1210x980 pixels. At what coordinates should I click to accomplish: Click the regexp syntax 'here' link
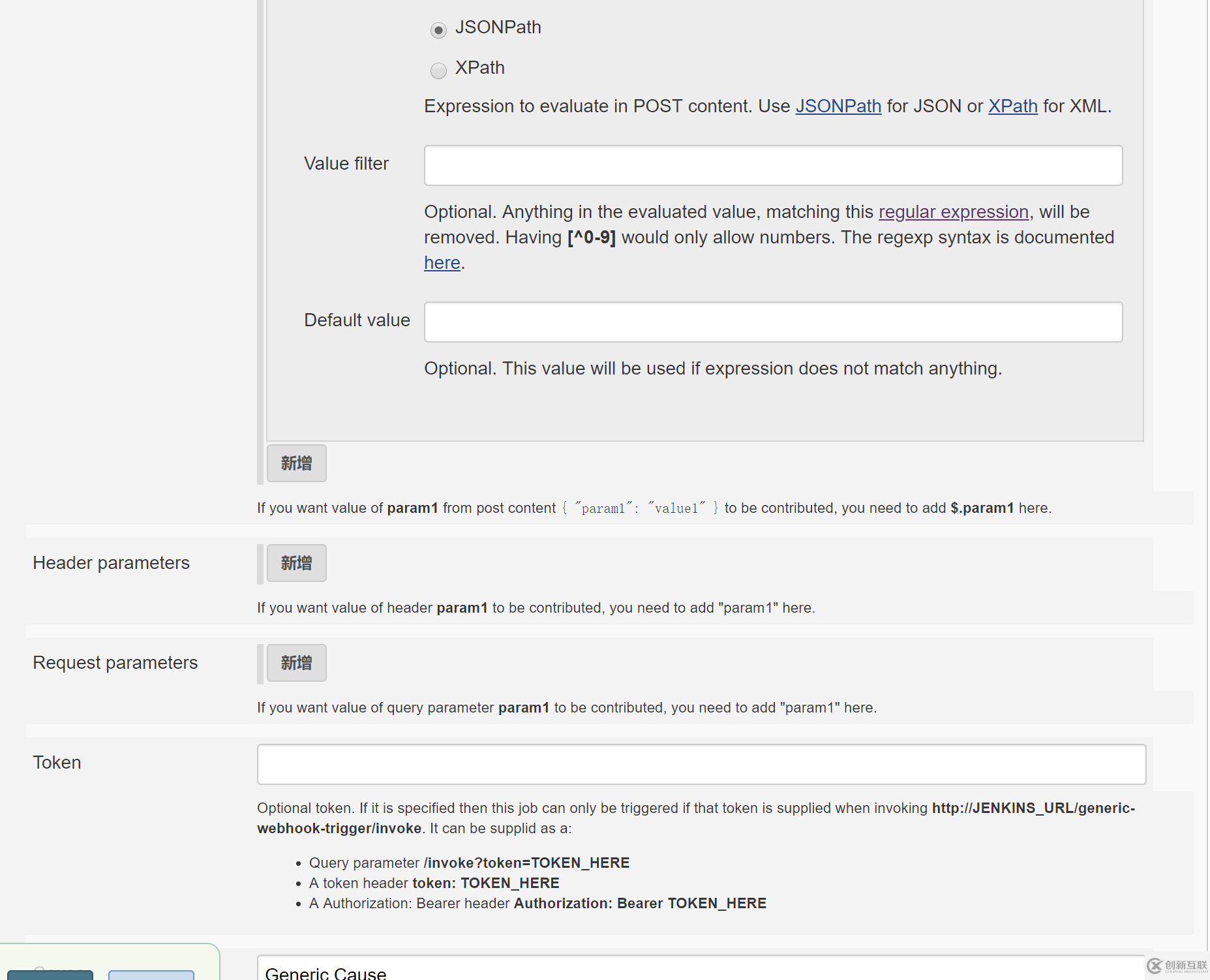[x=442, y=262]
